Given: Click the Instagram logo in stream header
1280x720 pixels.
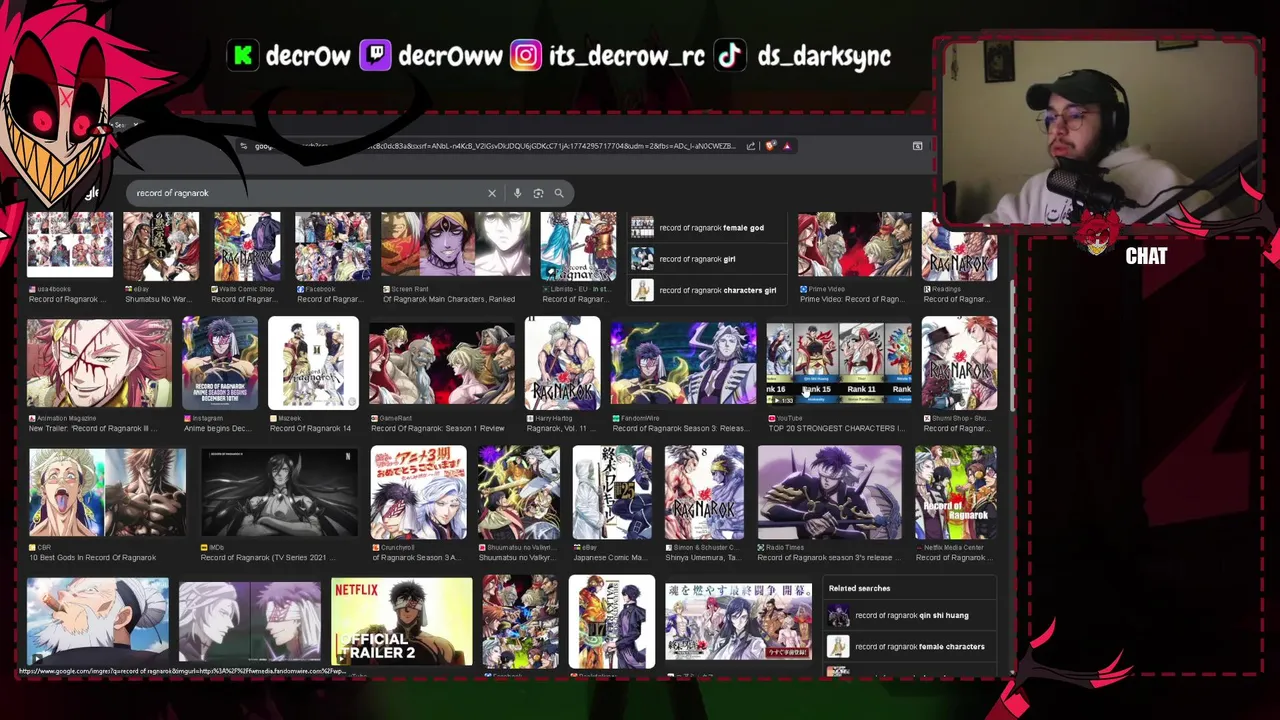Looking at the screenshot, I should (x=526, y=56).
